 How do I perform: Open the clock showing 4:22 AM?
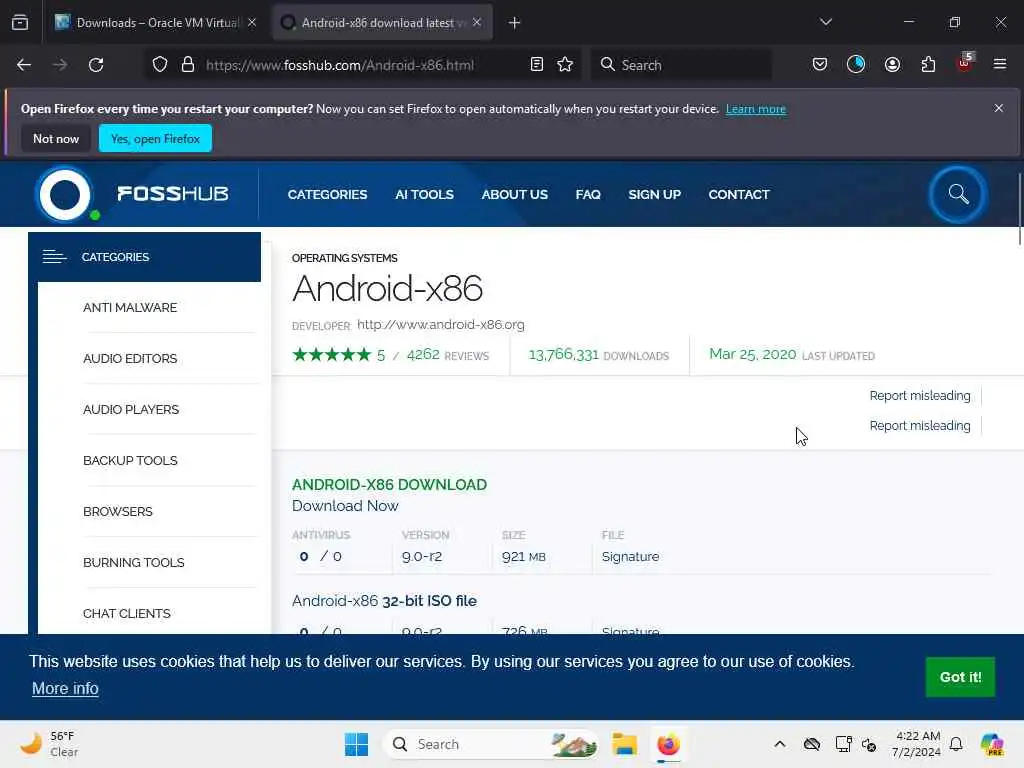917,744
